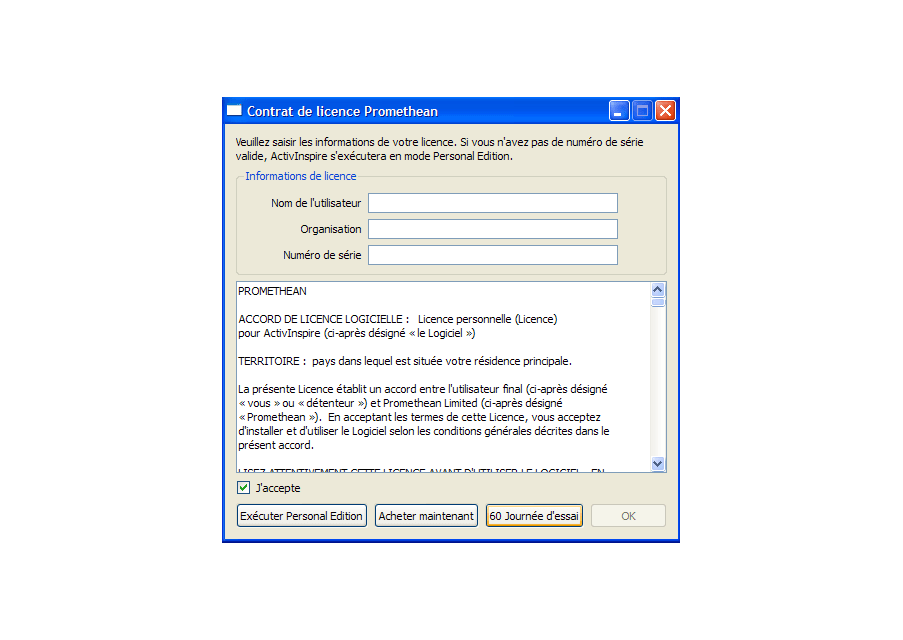
Task: Click the license scrollbar thumb
Action: click(x=658, y=302)
